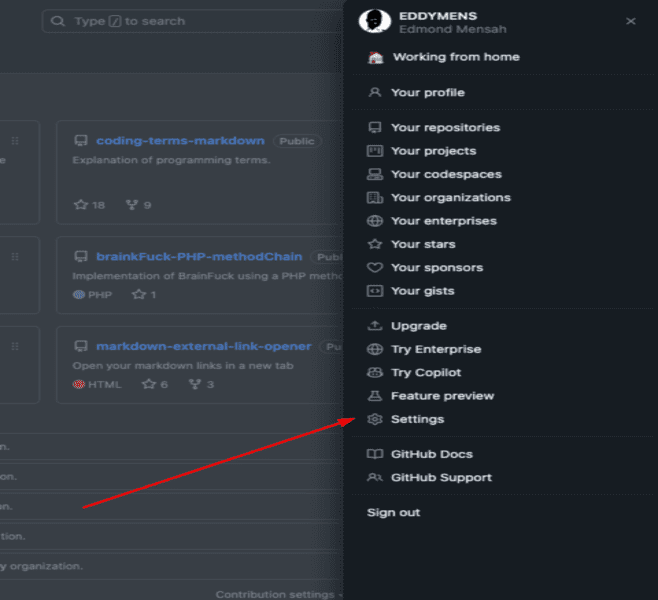The width and height of the screenshot is (658, 600).
Task: Click the globe icon beside Try Enterprise
Action: coord(375,349)
